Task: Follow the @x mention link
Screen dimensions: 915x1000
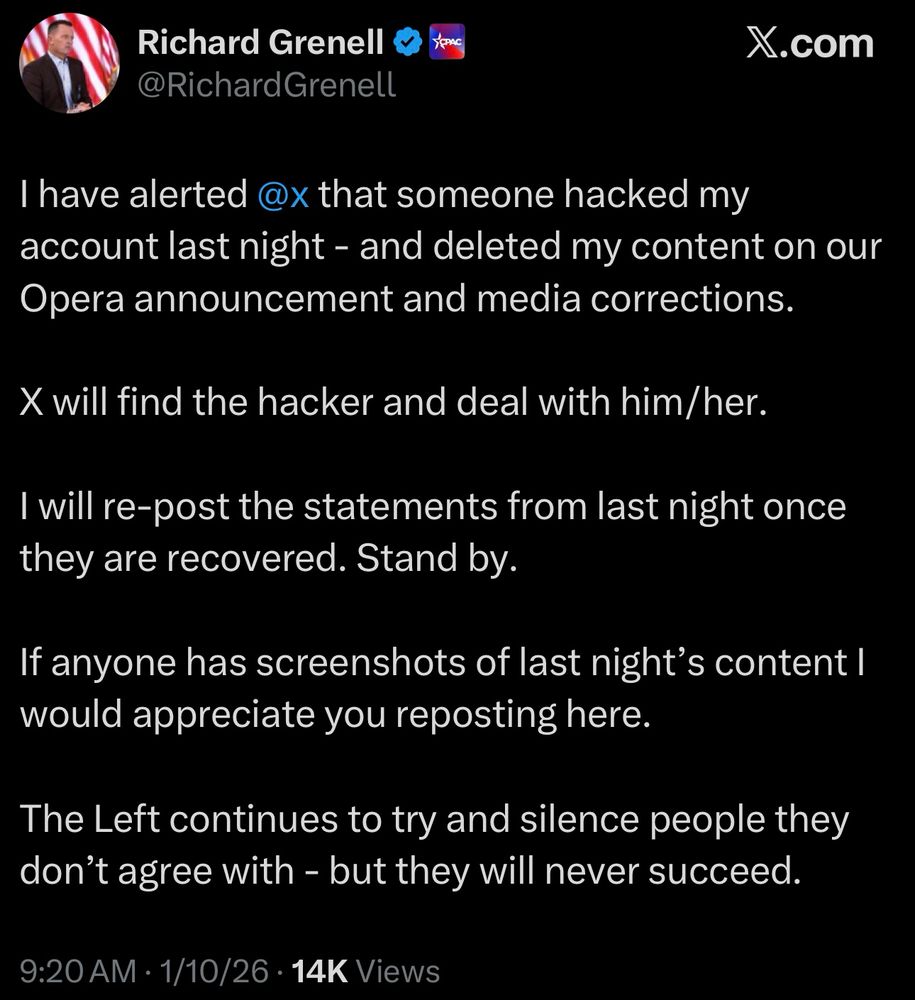Action: 282,194
